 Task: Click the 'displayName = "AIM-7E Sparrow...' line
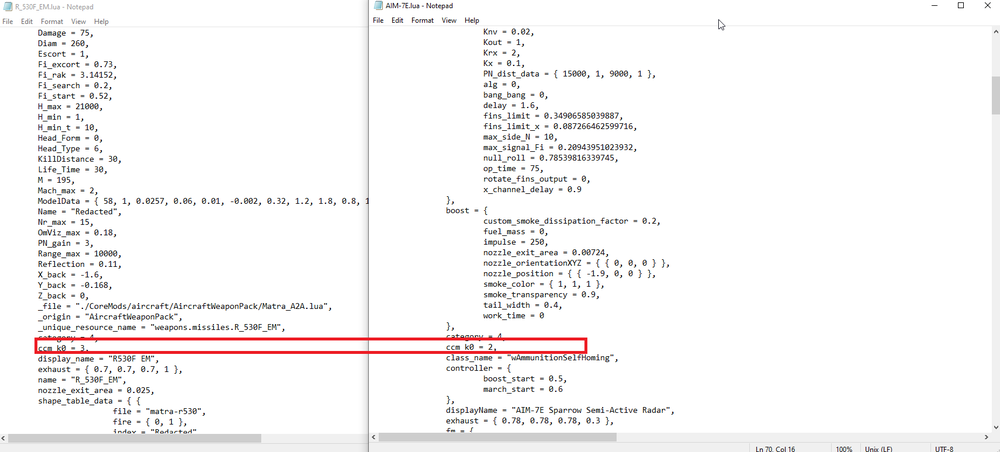point(561,410)
